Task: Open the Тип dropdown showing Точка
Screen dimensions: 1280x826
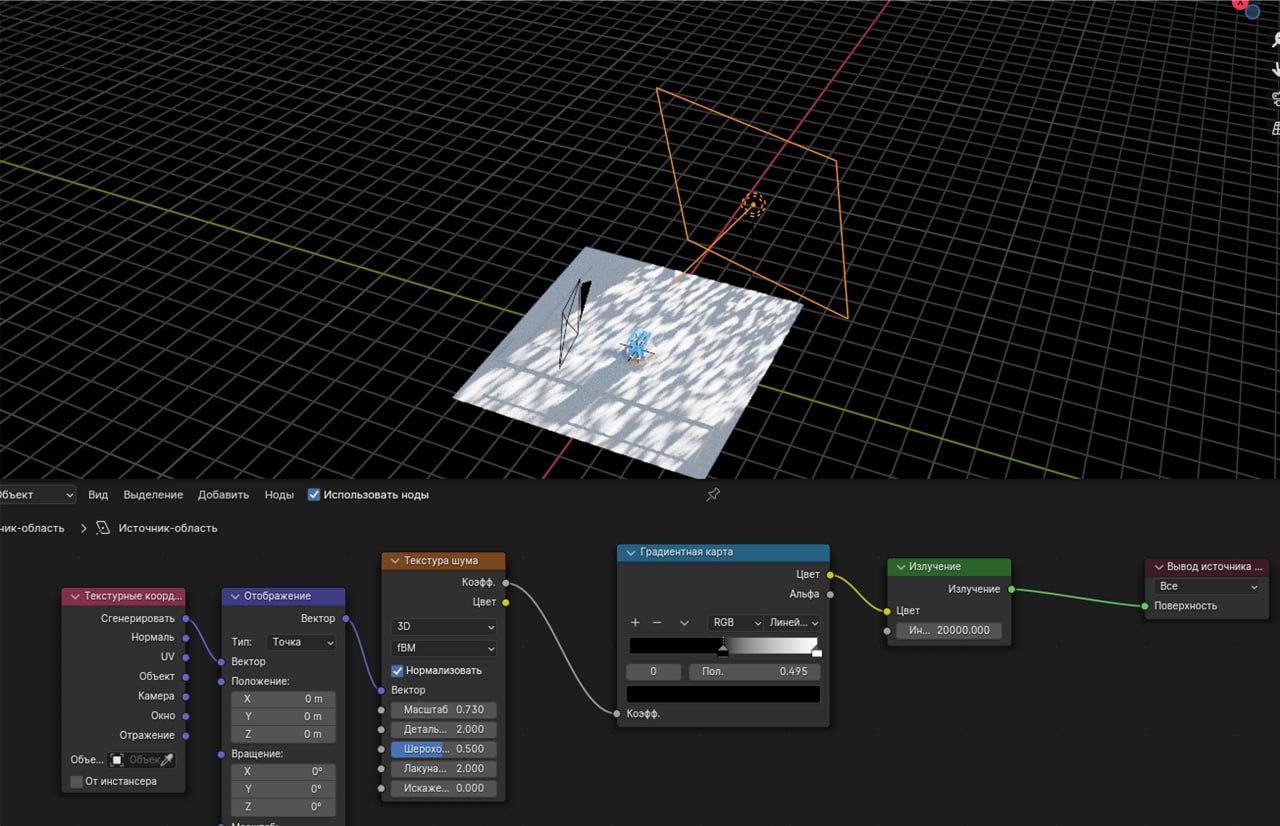Action: [302, 642]
